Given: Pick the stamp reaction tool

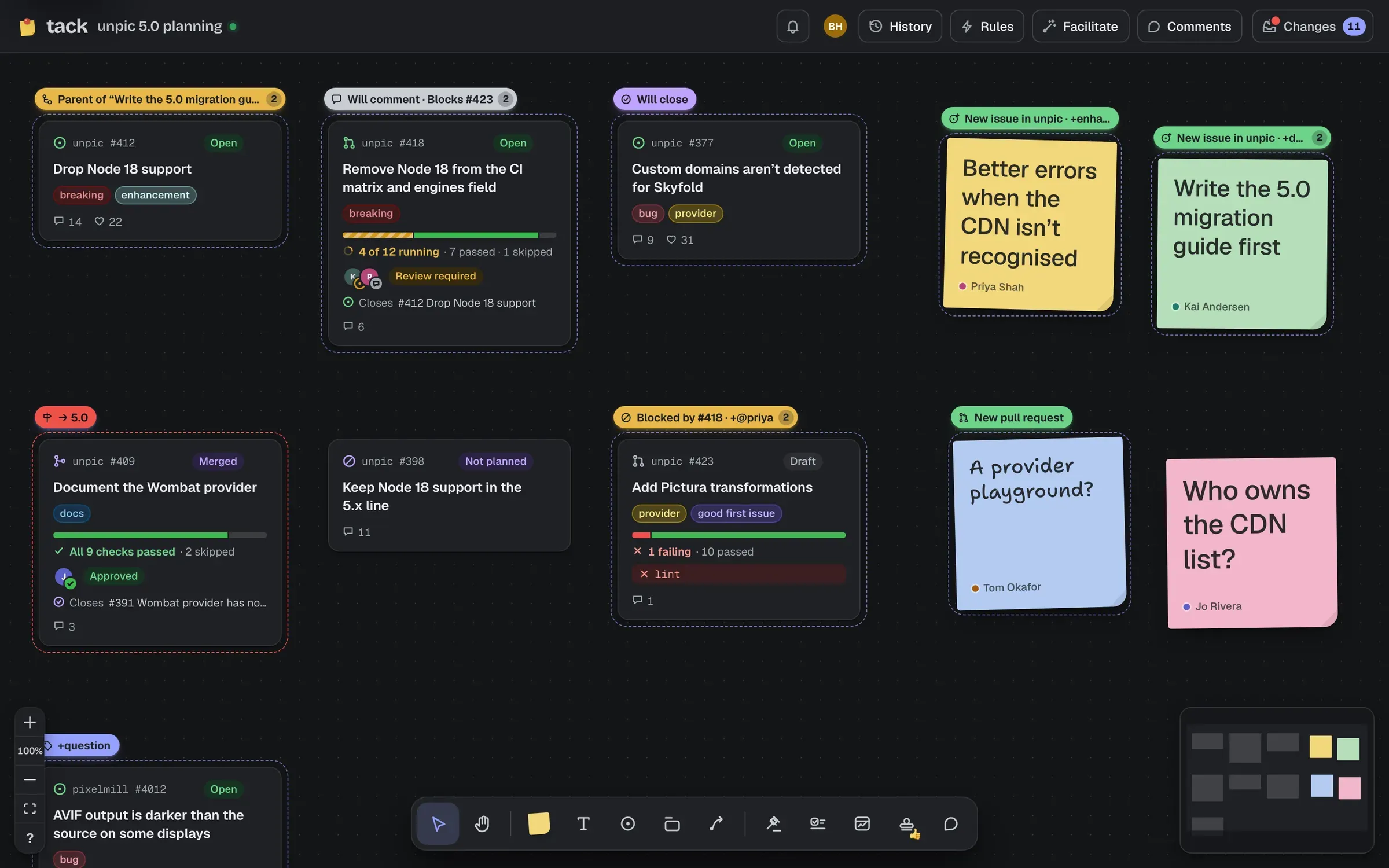Looking at the screenshot, I should pos(907,823).
